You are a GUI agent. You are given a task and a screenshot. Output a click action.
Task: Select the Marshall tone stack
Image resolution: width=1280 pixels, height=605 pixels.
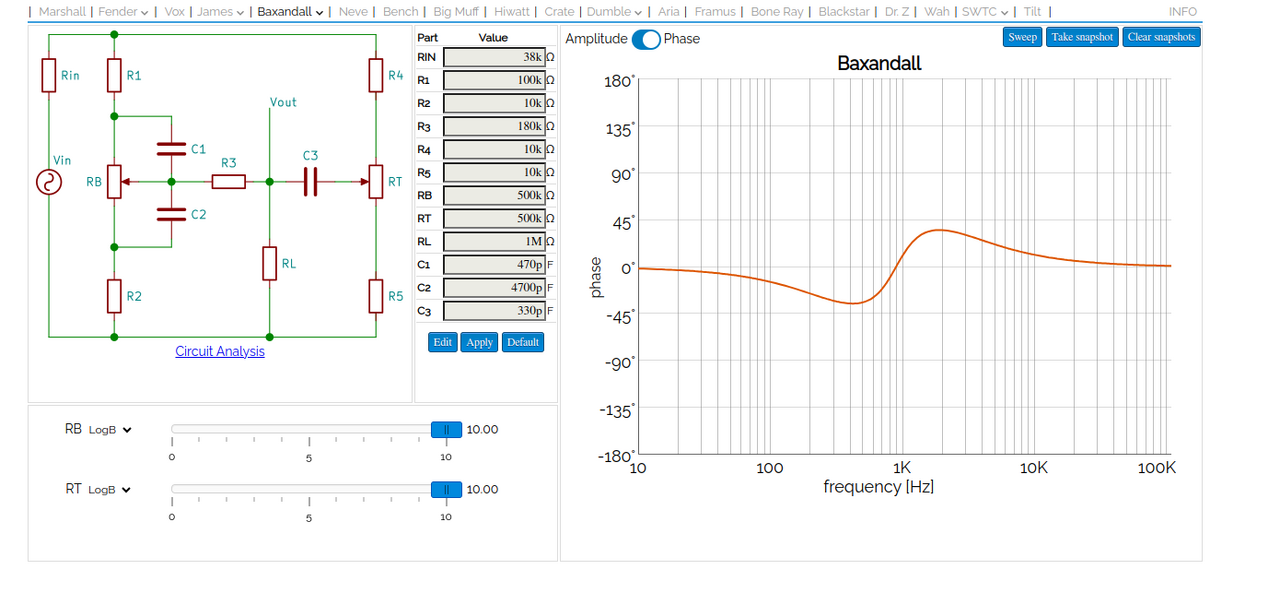(62, 12)
